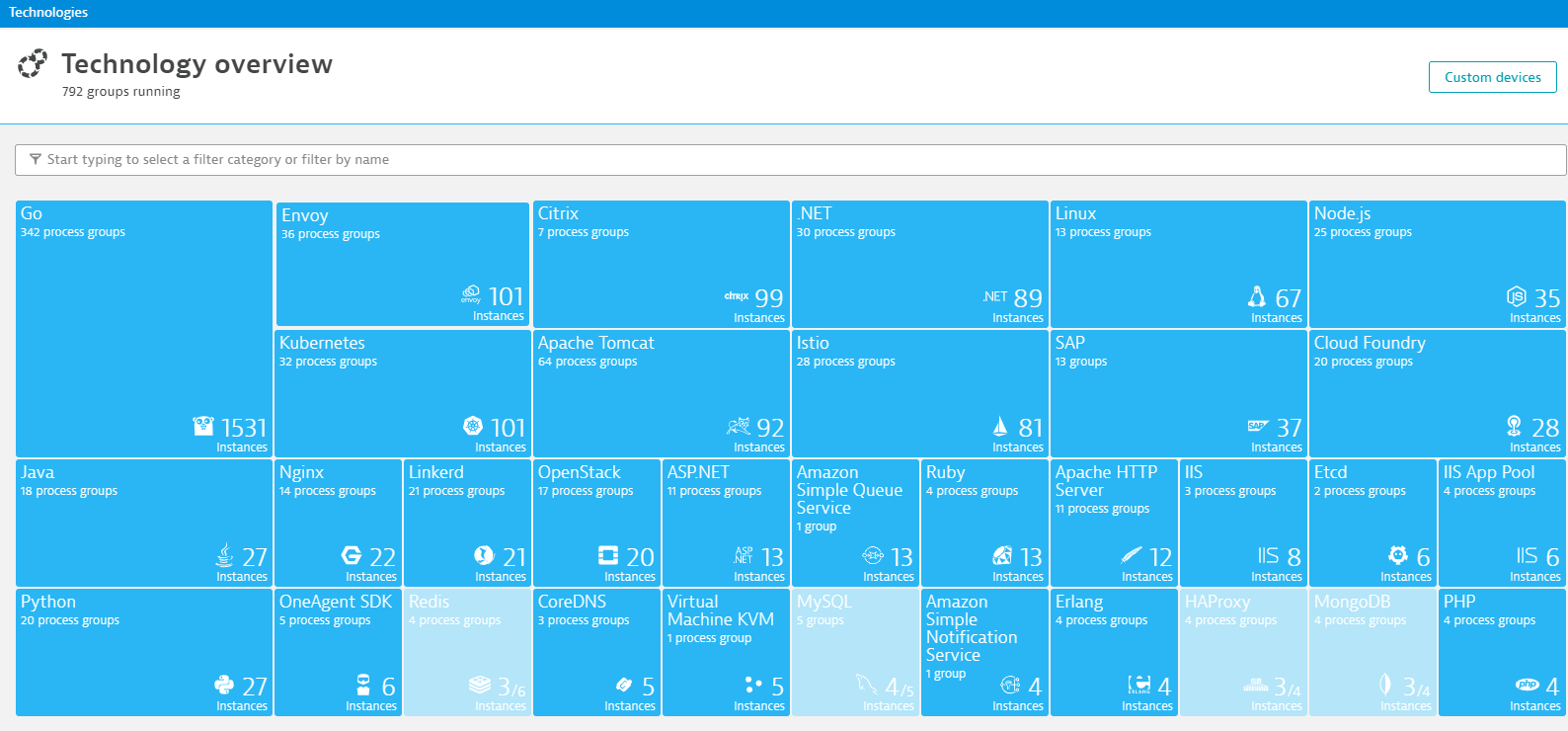Click the '30 process groups' text
The height and width of the screenshot is (731, 1568).
click(846, 232)
